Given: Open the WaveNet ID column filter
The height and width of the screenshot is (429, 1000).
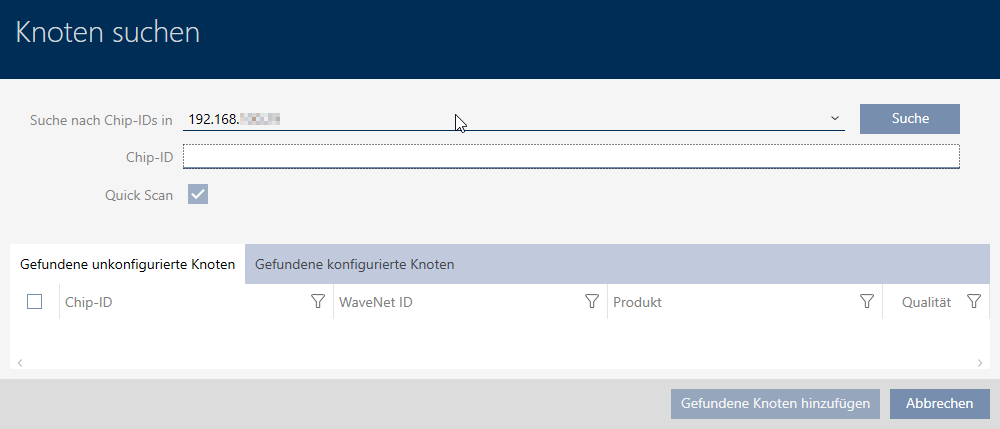Looking at the screenshot, I should pyautogui.click(x=591, y=301).
